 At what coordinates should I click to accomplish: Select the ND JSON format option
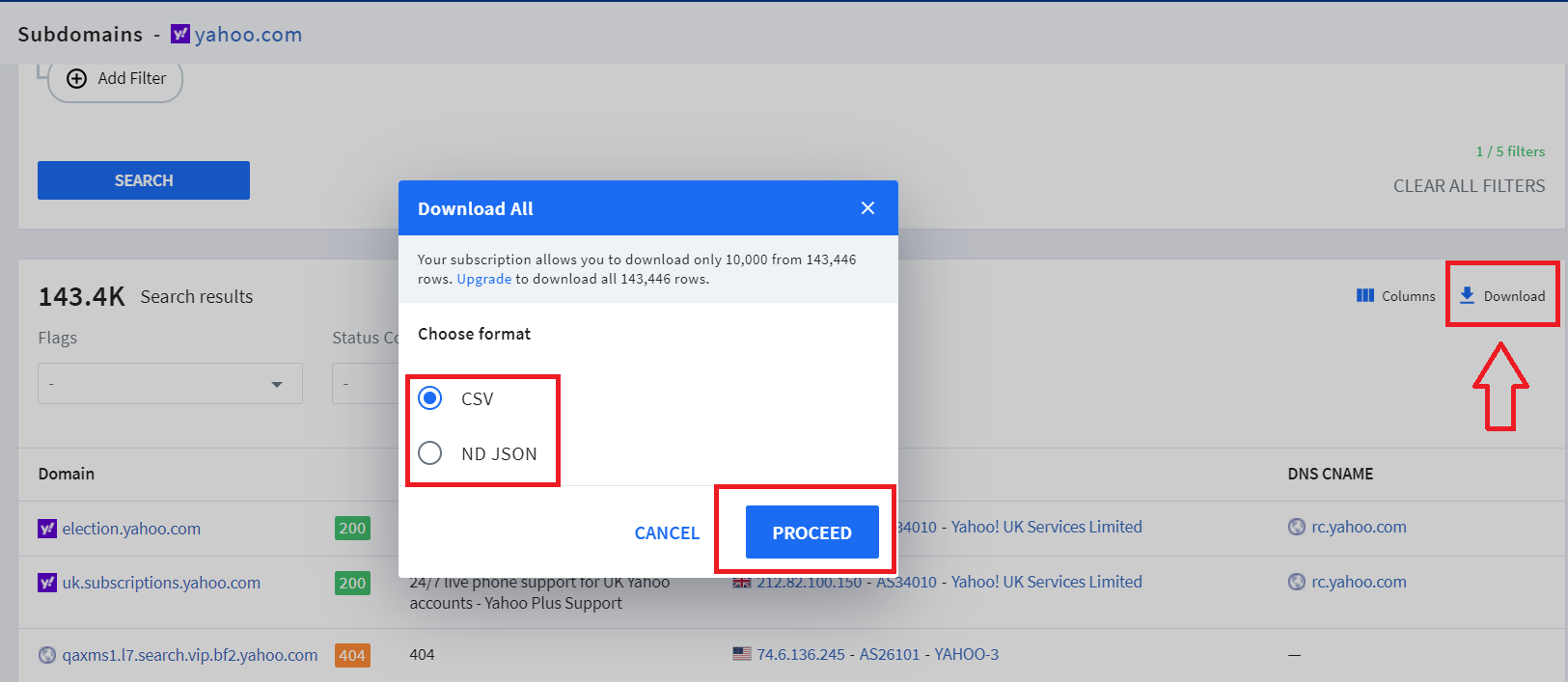tap(430, 453)
